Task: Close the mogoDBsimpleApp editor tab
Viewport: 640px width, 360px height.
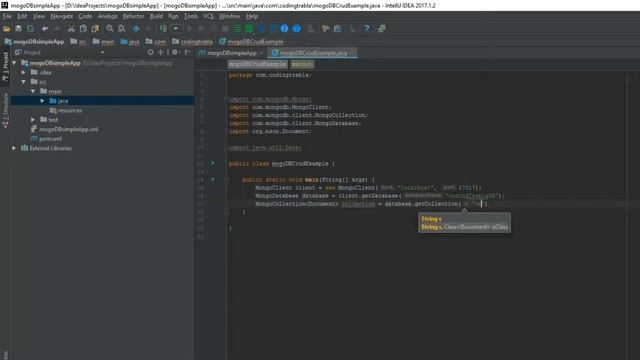Action: (262, 53)
